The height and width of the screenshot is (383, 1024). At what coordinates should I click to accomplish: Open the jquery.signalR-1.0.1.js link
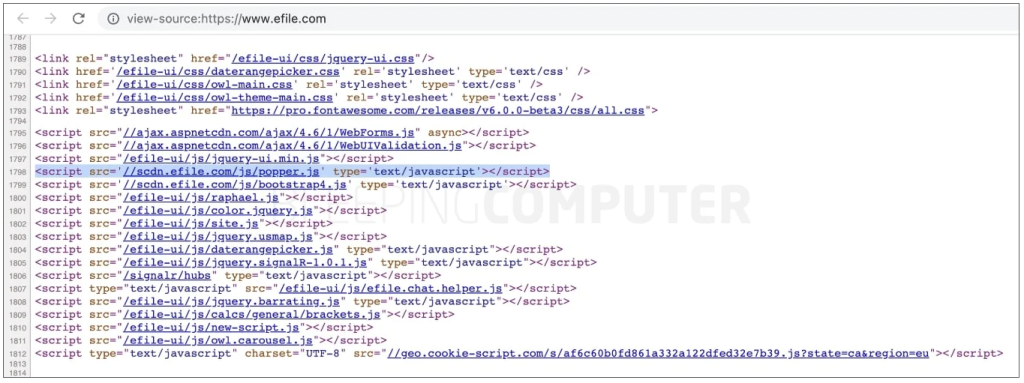coord(246,263)
